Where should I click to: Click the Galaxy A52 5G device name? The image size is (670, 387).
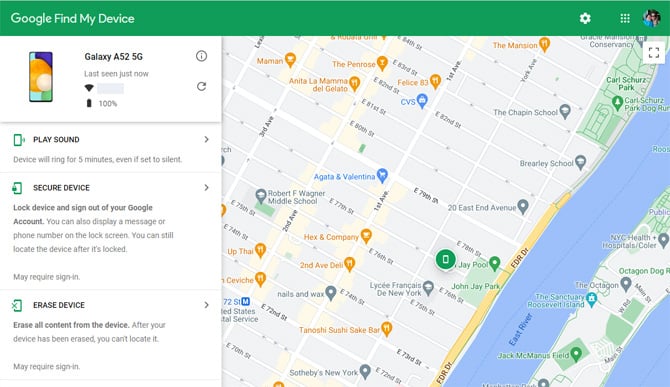(114, 56)
